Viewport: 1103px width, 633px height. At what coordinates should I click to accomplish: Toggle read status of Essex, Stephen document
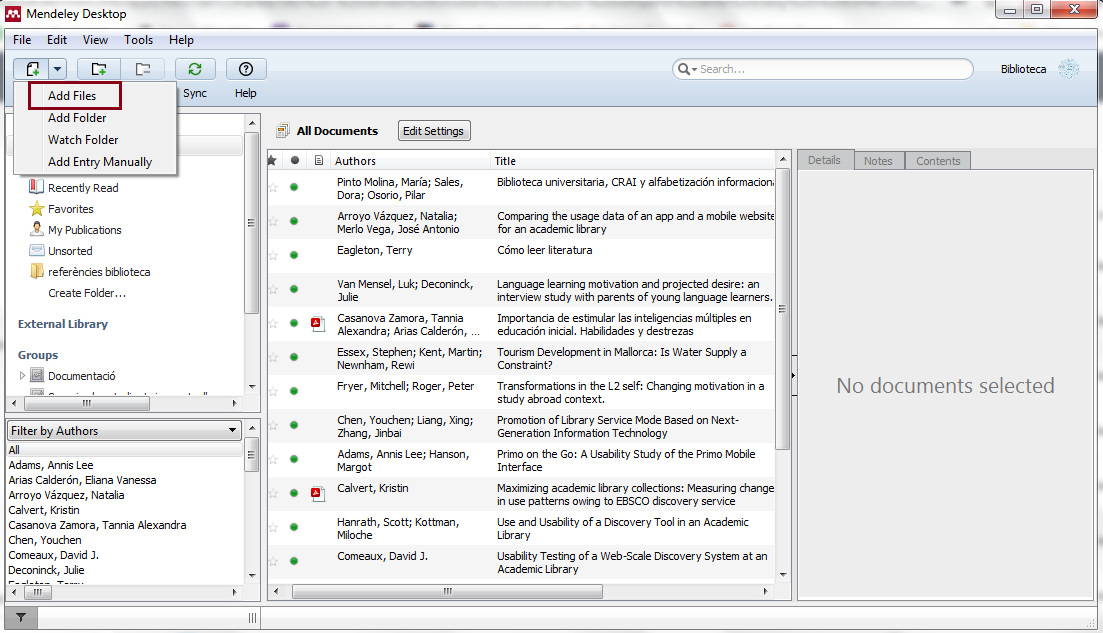pos(294,357)
